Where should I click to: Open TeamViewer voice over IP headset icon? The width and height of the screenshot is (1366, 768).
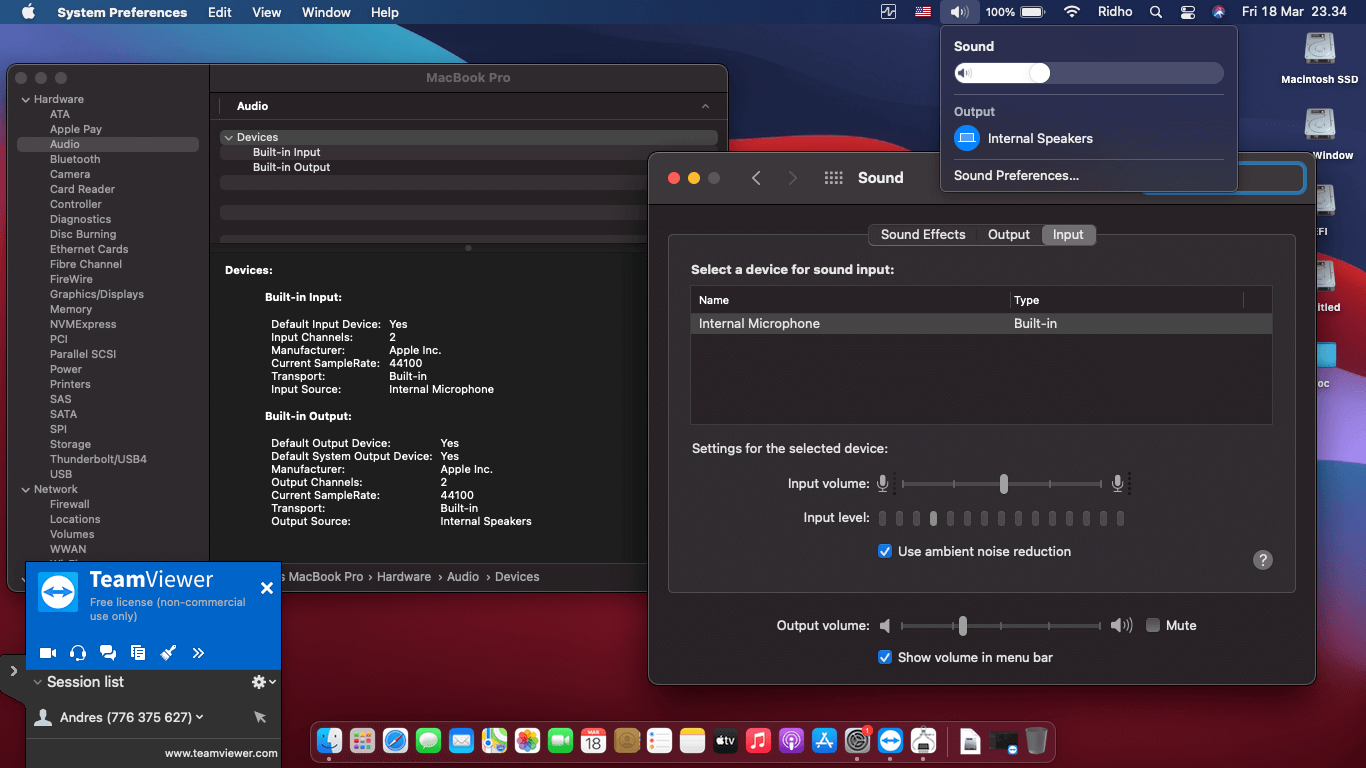tap(77, 653)
